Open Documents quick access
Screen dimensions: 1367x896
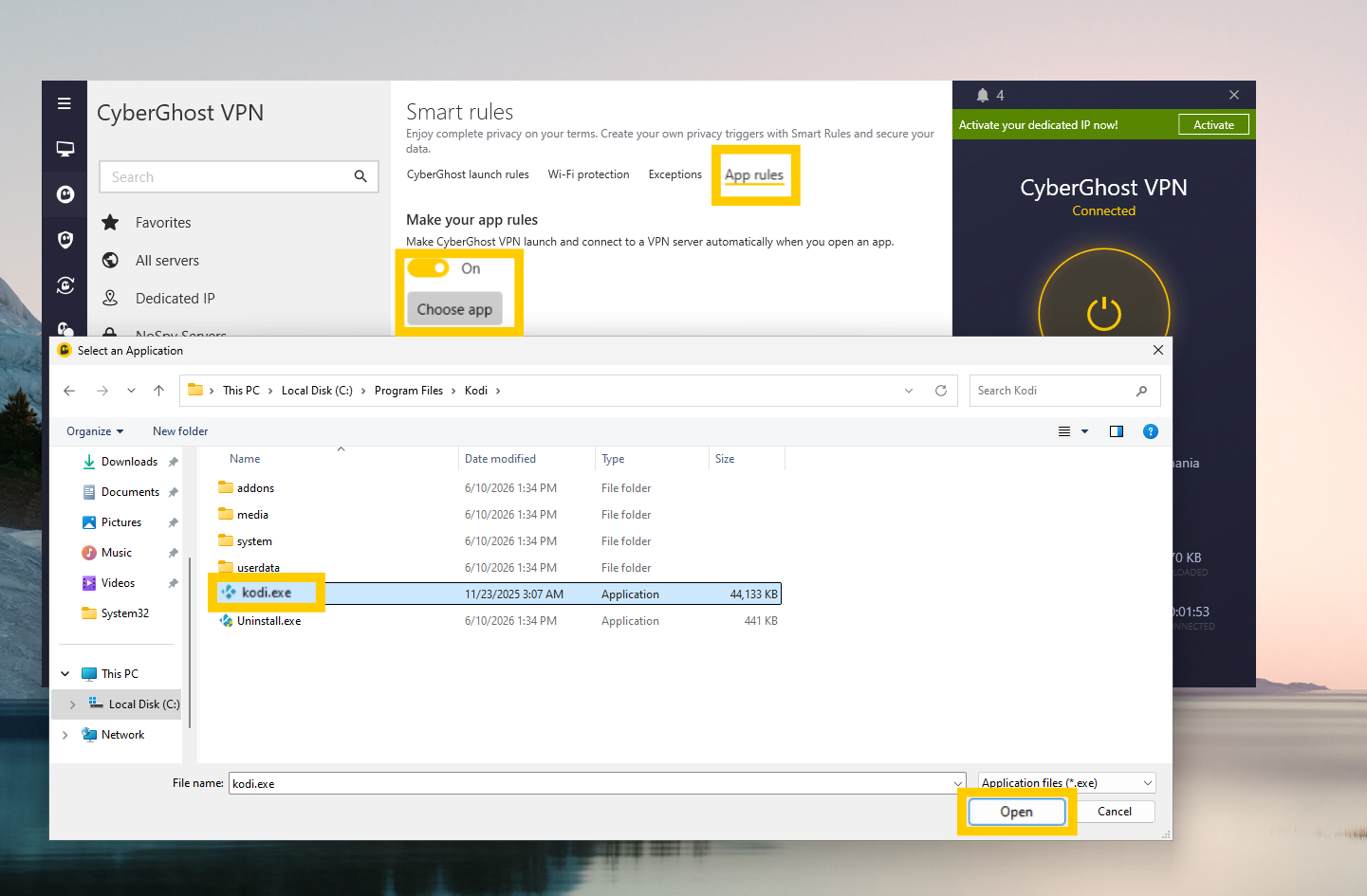point(130,492)
